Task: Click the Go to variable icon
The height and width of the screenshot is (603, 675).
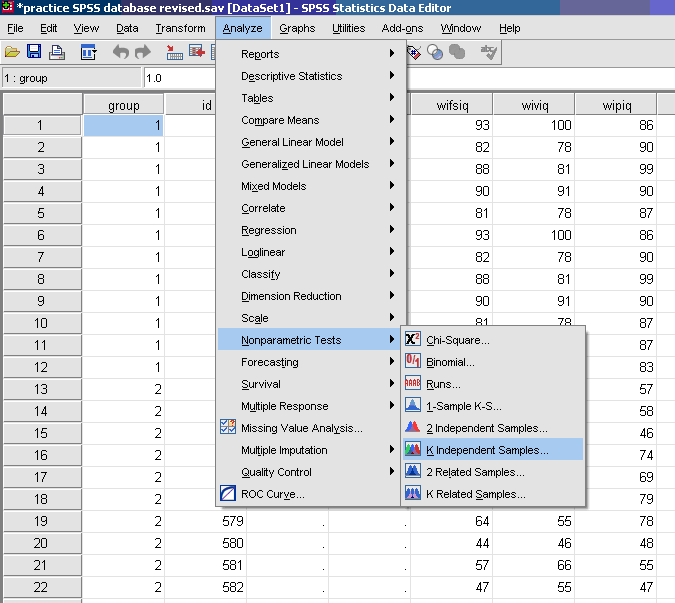Action: (x=197, y=52)
